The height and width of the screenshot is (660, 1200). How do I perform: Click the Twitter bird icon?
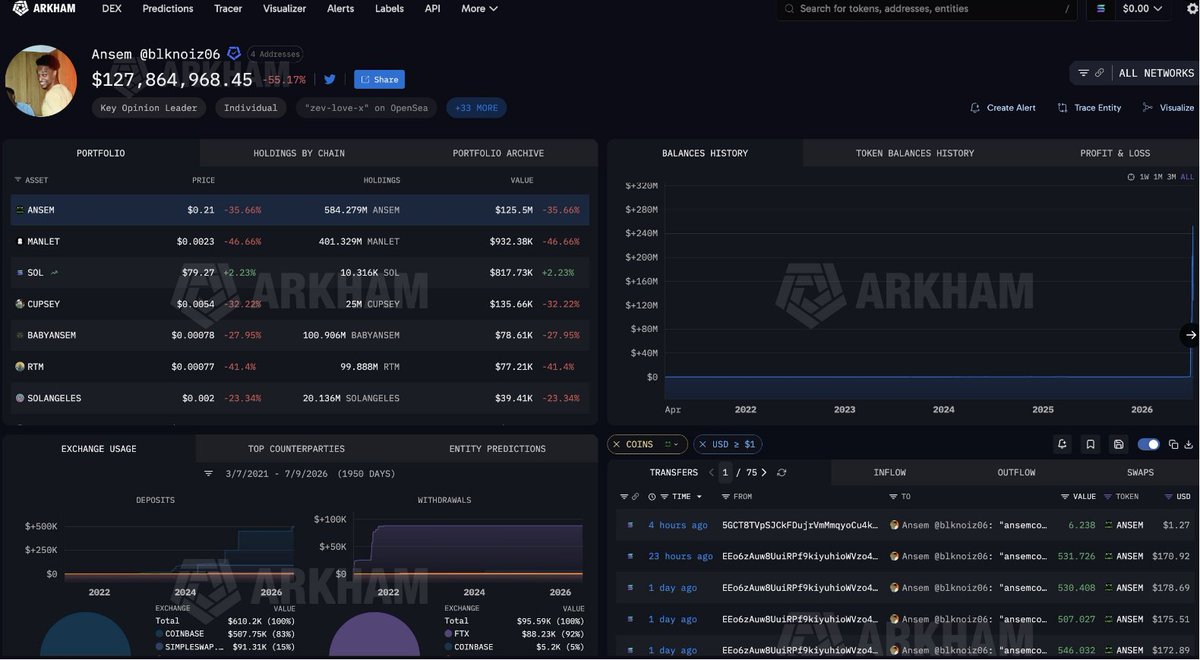coord(330,79)
